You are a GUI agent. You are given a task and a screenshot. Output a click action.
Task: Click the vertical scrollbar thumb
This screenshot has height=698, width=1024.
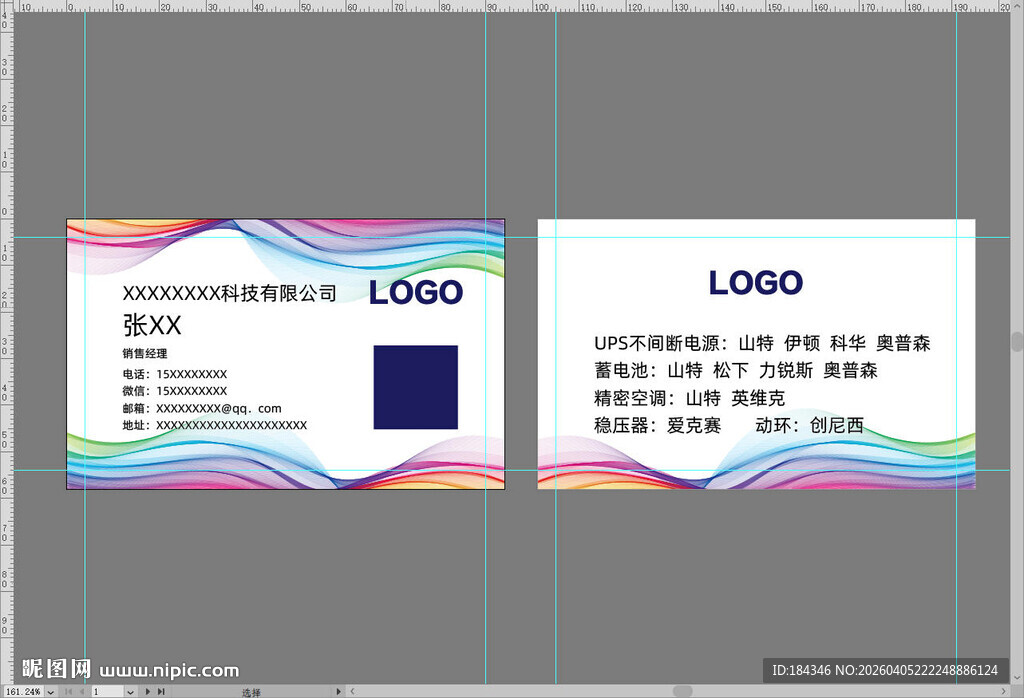click(x=1017, y=341)
